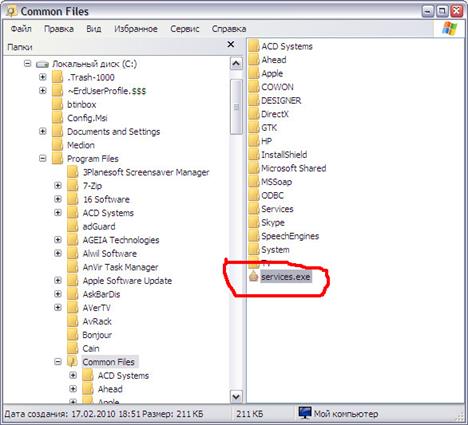Close the Папки folders pane
Viewport: 468px width, 425px height.
pyautogui.click(x=231, y=44)
